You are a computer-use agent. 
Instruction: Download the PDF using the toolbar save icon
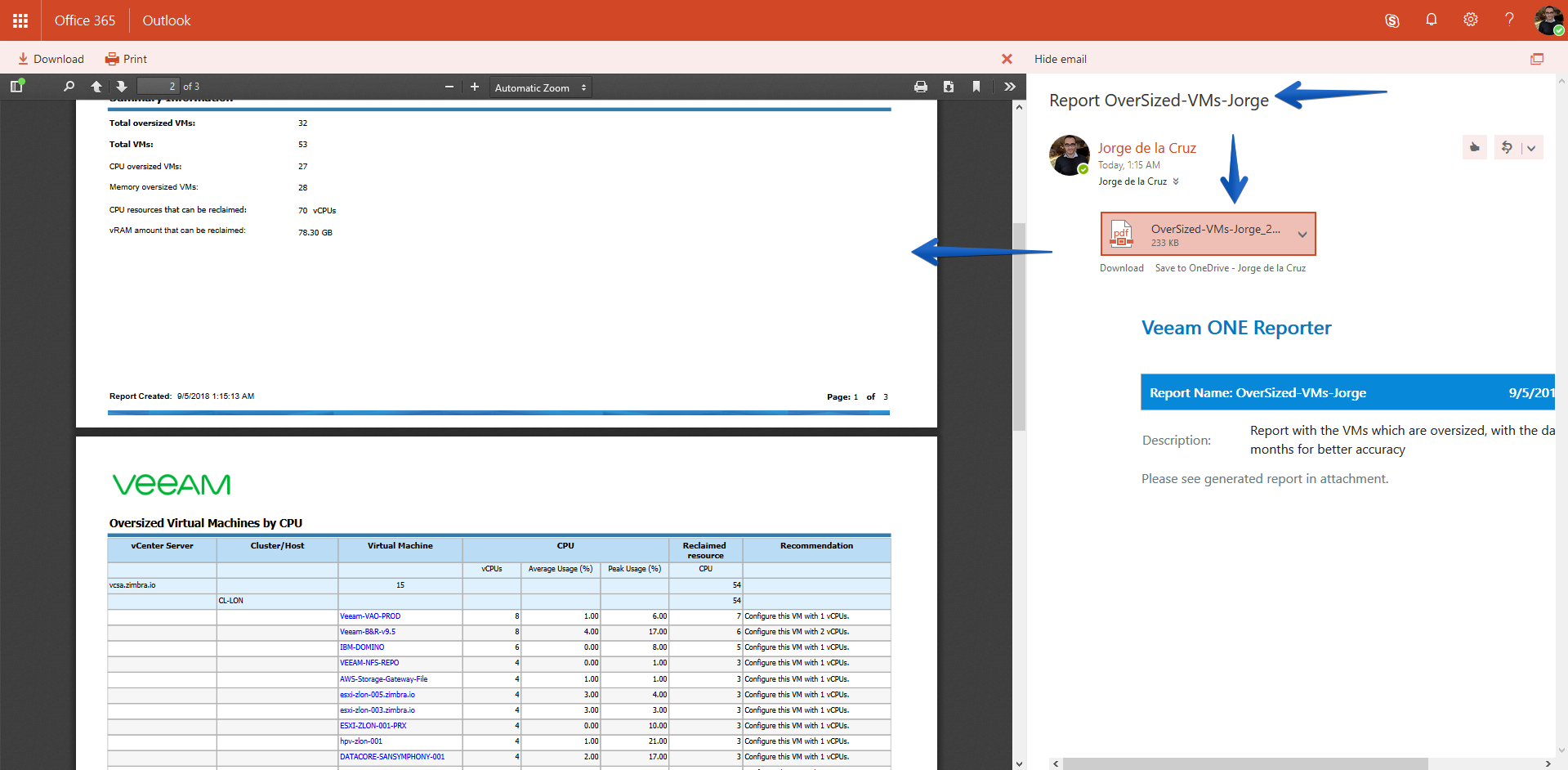coord(949,87)
